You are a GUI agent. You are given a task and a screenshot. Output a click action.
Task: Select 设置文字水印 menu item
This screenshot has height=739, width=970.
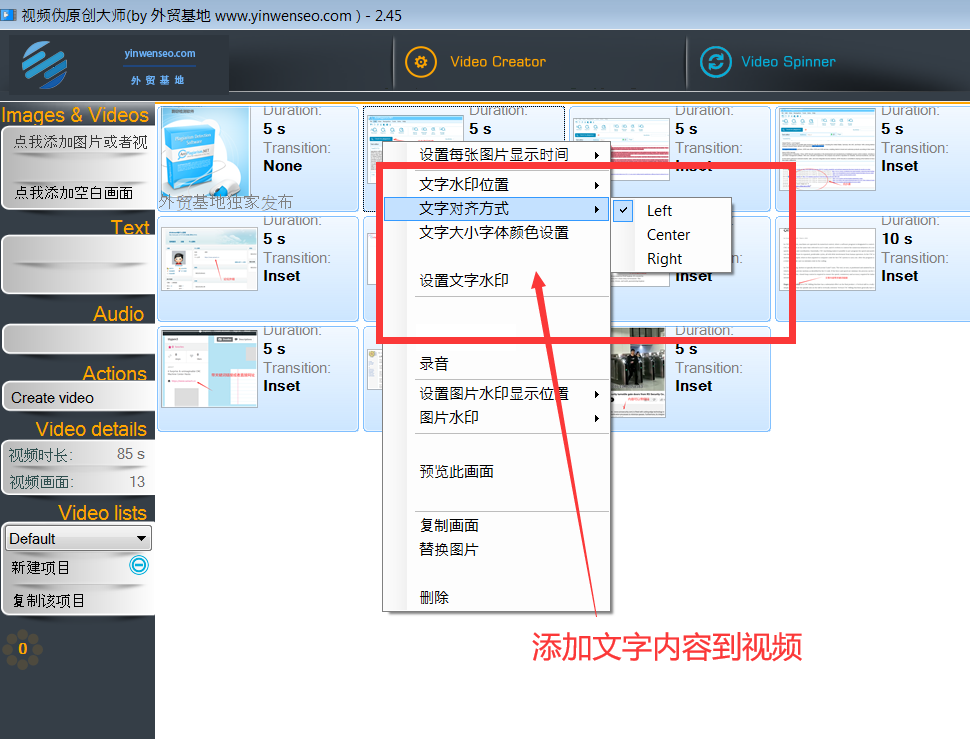[x=464, y=281]
